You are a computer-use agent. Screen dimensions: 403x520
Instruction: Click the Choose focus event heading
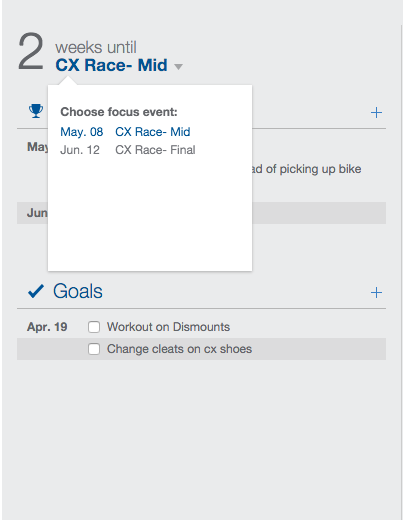[x=119, y=112]
